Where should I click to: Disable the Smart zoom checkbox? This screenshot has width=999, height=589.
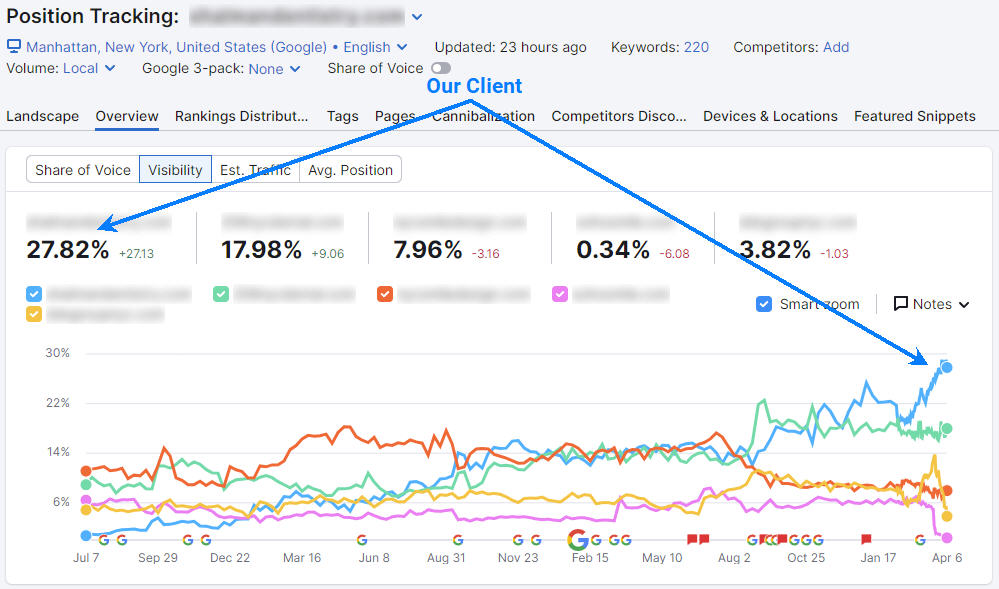tap(763, 304)
